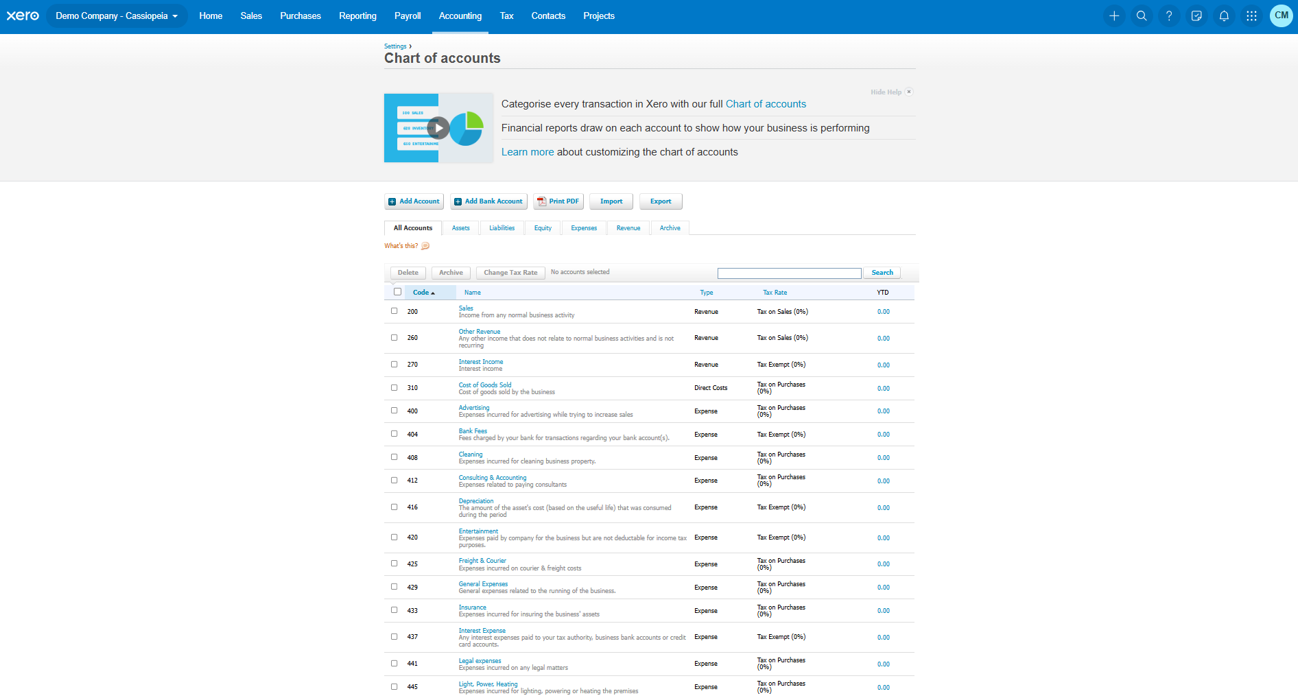Open the Purchases menu

coord(300,16)
